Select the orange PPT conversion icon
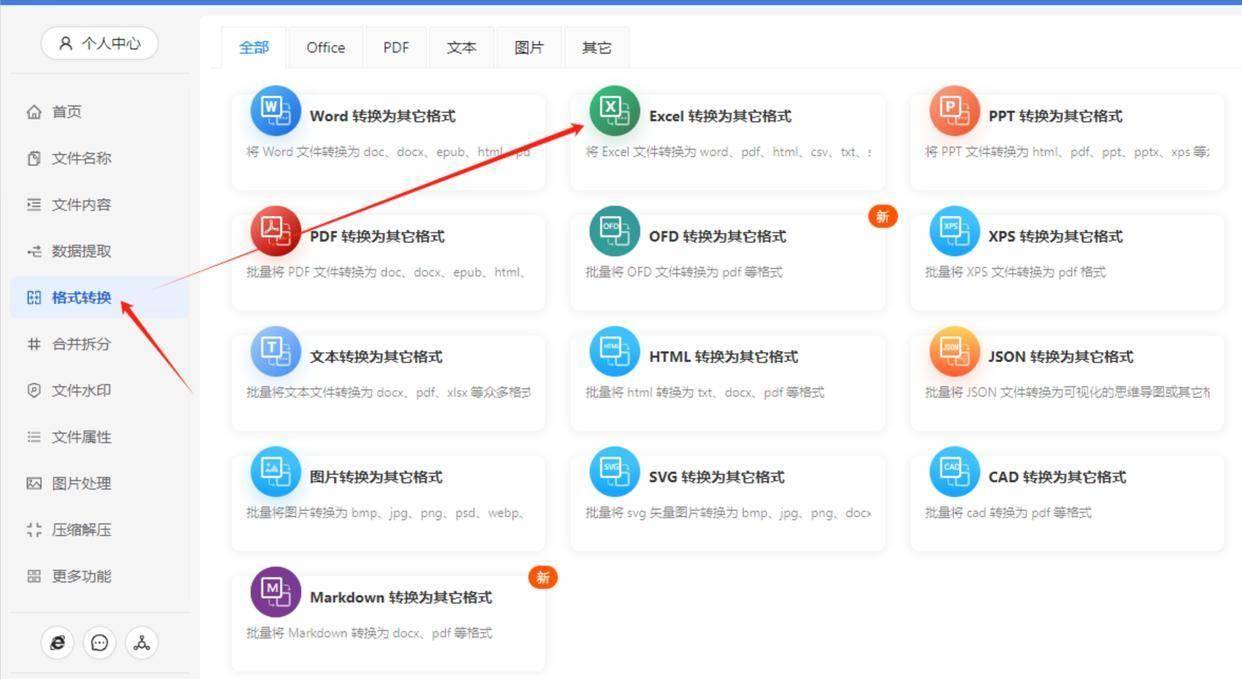 click(954, 111)
